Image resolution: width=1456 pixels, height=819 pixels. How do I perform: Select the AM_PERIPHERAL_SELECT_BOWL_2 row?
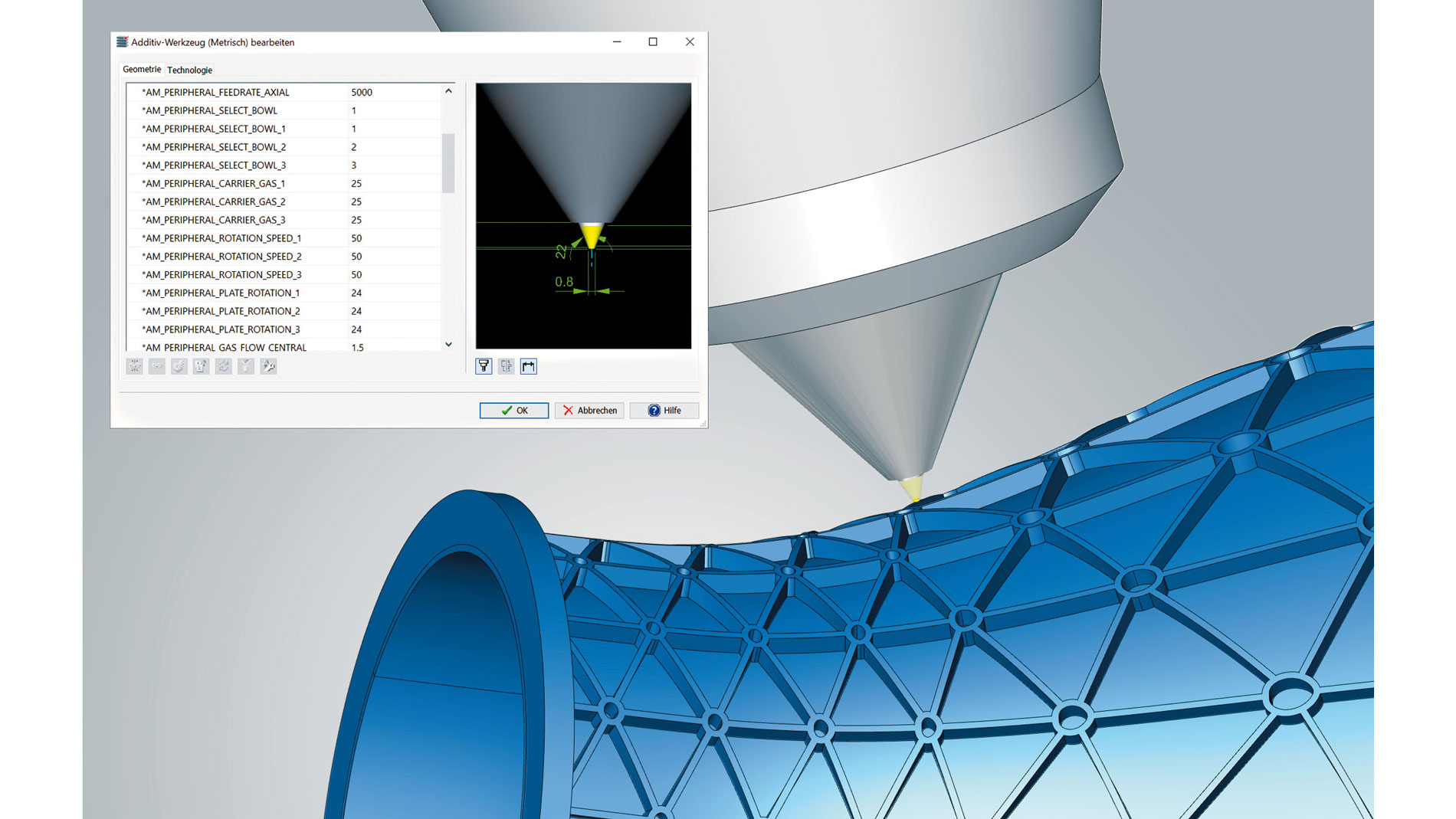(284, 147)
